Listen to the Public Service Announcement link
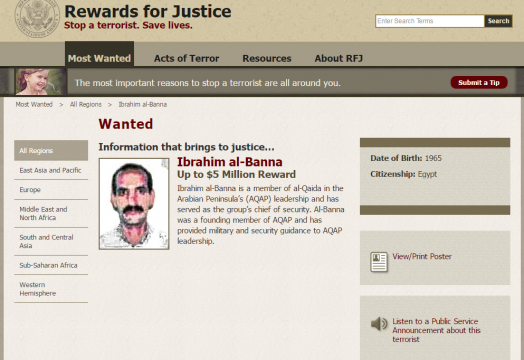This screenshot has width=524, height=360. click(436, 330)
